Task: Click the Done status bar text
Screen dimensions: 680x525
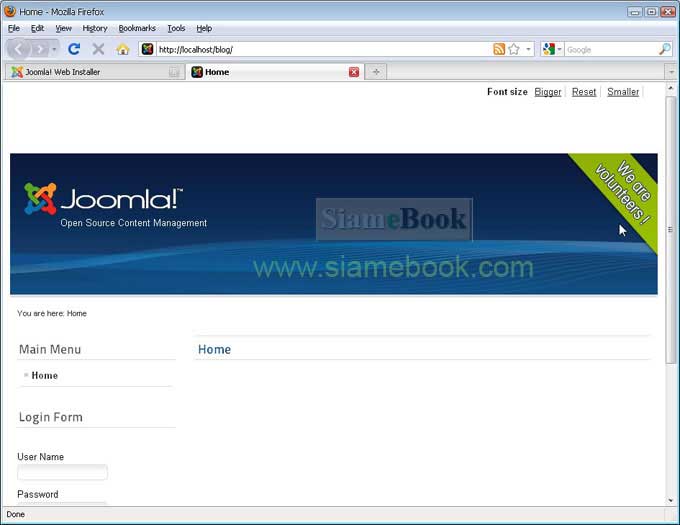Action: 16,514
